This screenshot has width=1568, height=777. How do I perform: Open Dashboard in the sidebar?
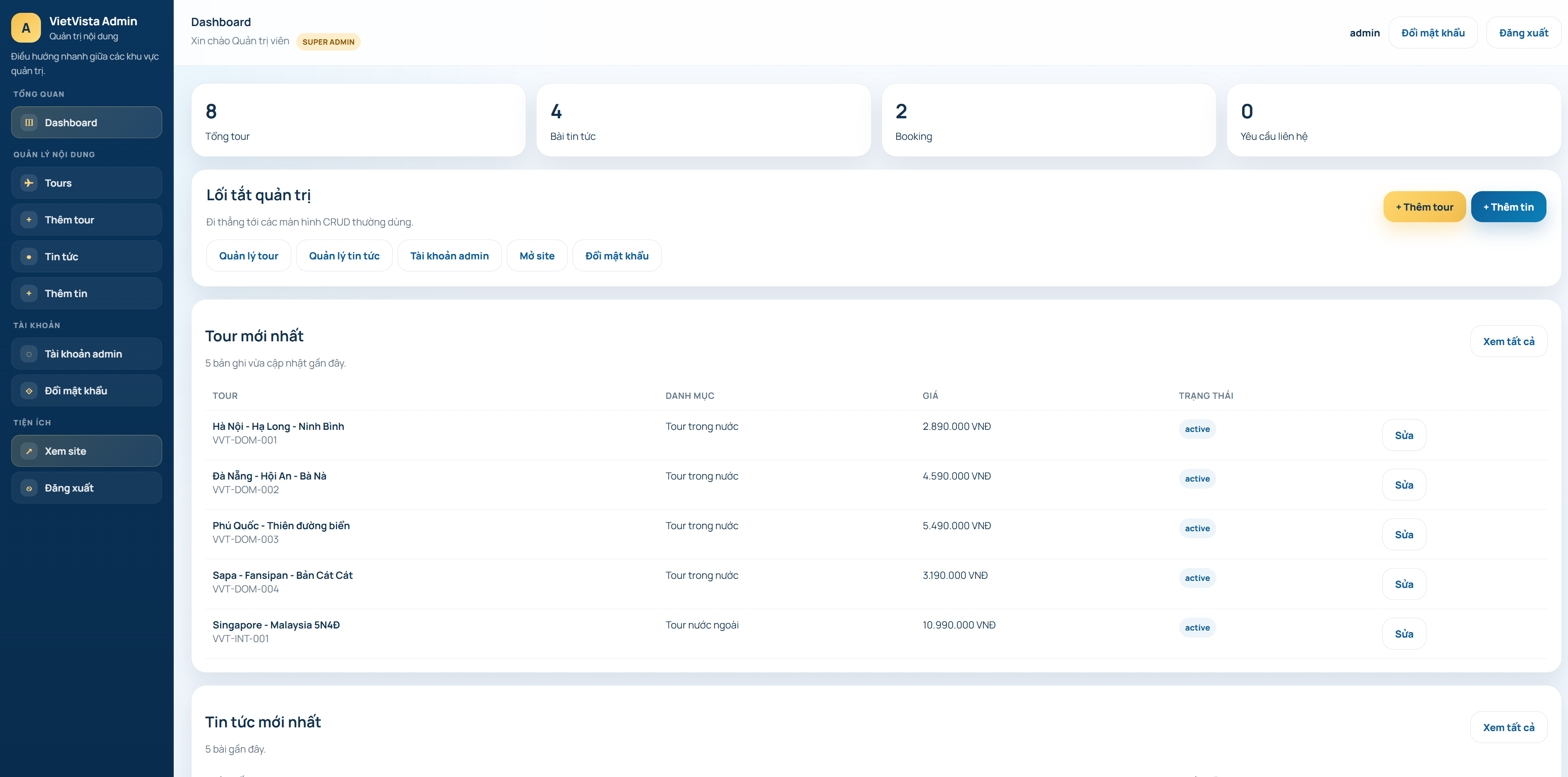pos(86,122)
